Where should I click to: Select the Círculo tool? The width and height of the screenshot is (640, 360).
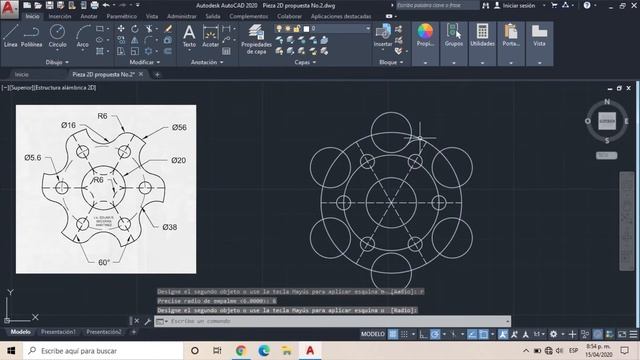point(58,35)
